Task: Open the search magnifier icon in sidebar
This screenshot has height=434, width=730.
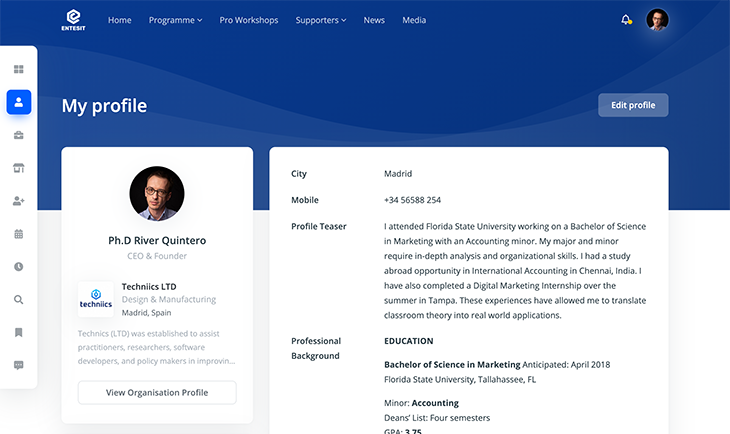Action: pos(19,300)
